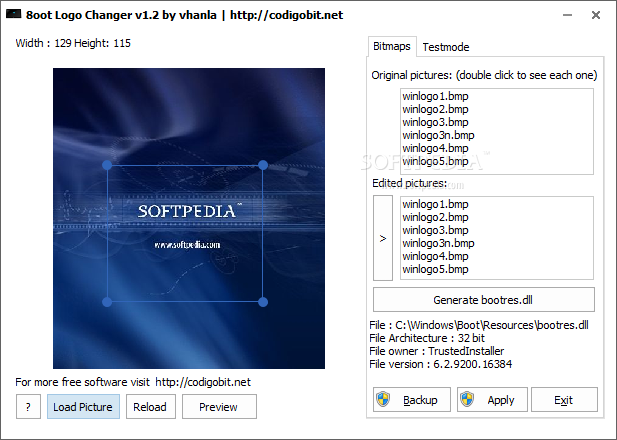Open help with the '?' button

coord(28,407)
